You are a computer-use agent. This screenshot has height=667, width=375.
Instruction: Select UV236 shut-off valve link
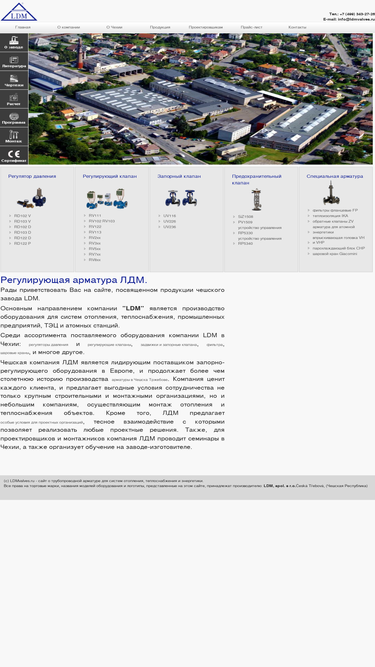pyautogui.click(x=170, y=227)
